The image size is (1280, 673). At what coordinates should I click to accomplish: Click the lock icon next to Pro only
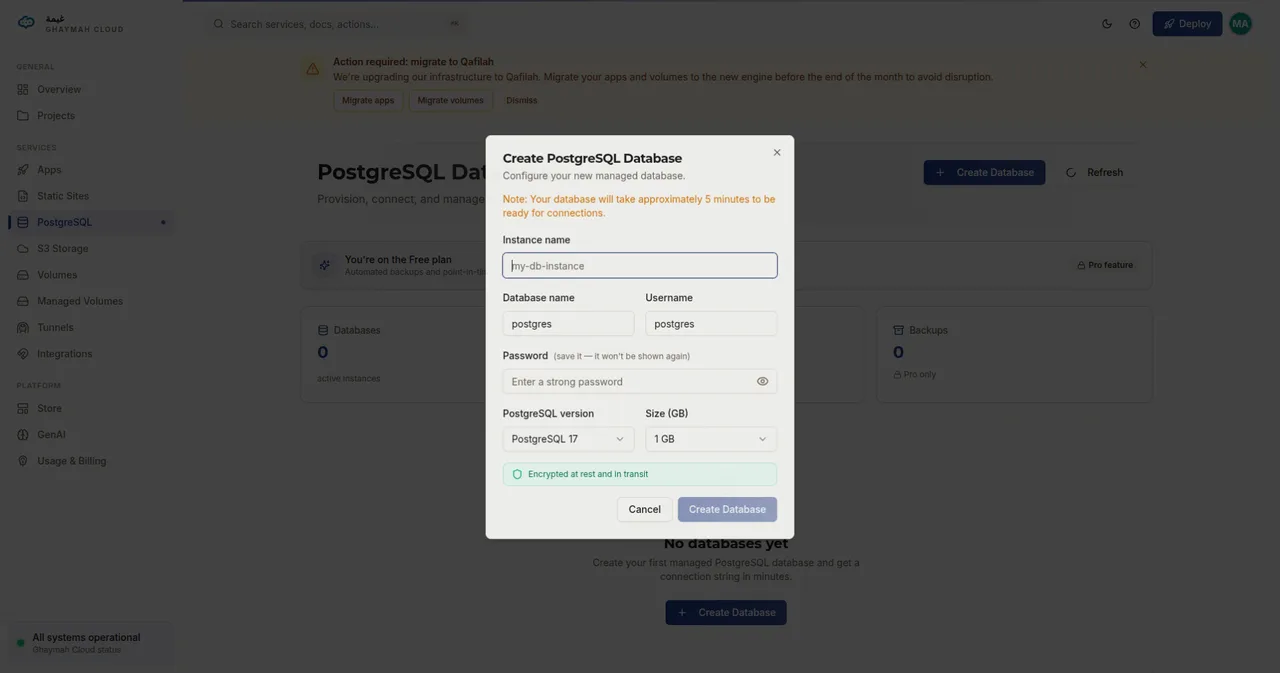(898, 375)
